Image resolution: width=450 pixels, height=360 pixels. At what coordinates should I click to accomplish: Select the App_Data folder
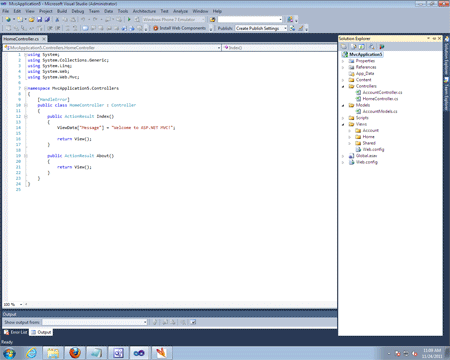coord(365,74)
